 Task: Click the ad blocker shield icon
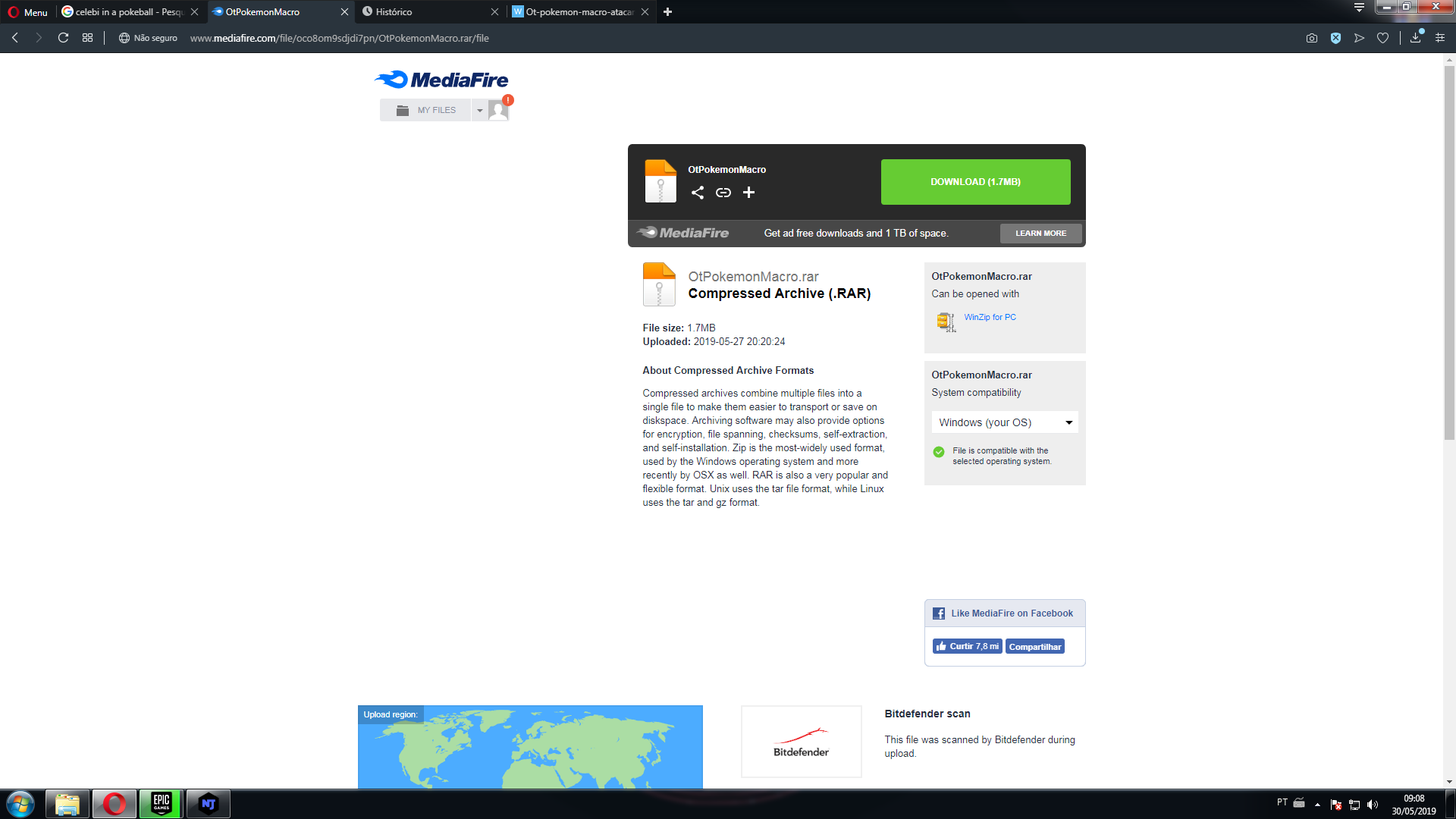click(1336, 38)
